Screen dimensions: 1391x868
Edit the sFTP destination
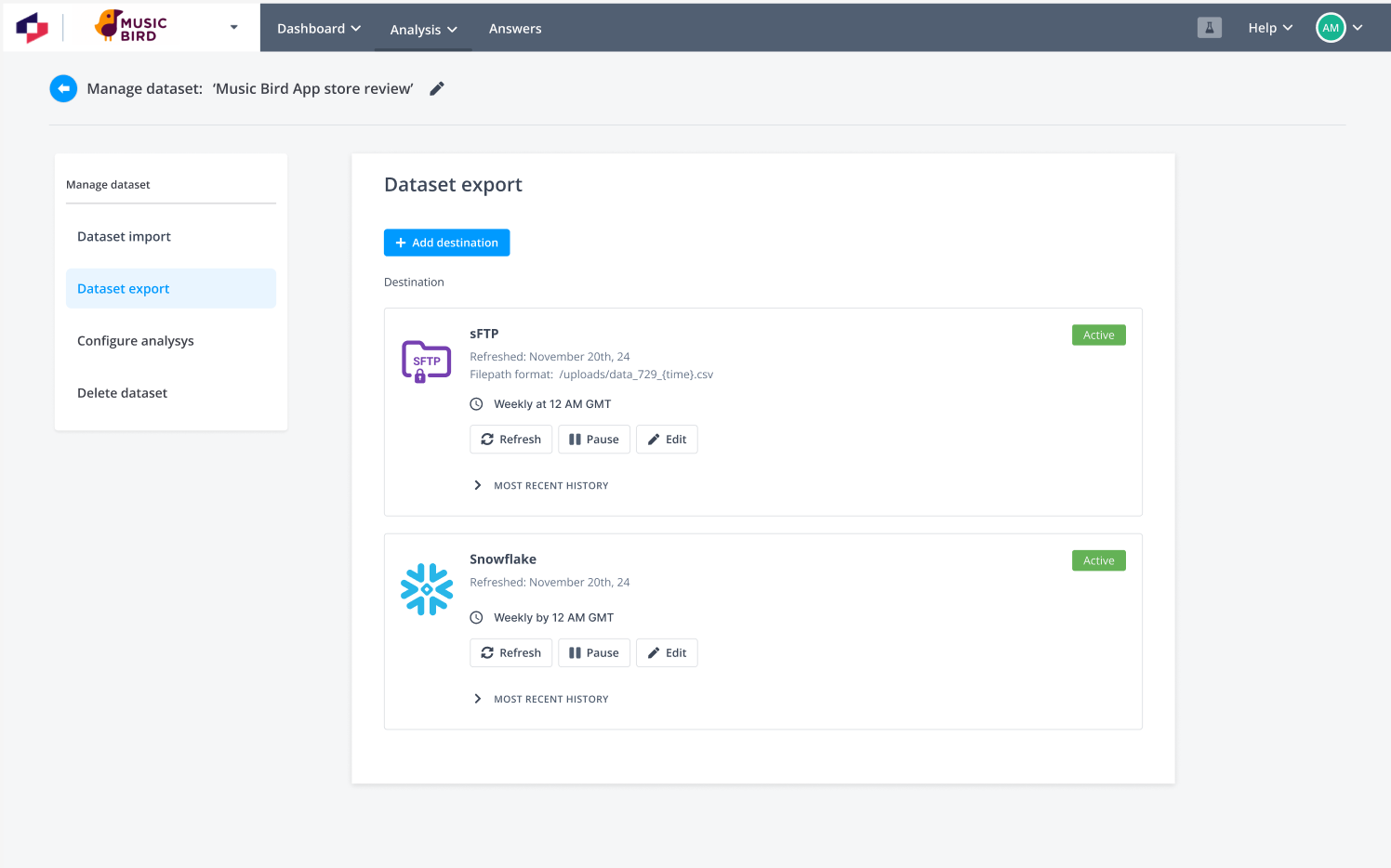point(667,440)
